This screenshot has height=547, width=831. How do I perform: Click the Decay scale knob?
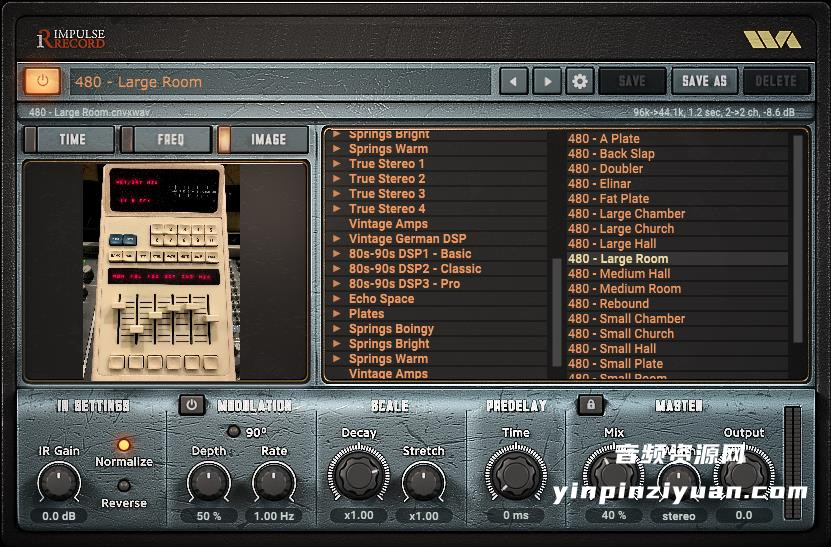coord(359,474)
